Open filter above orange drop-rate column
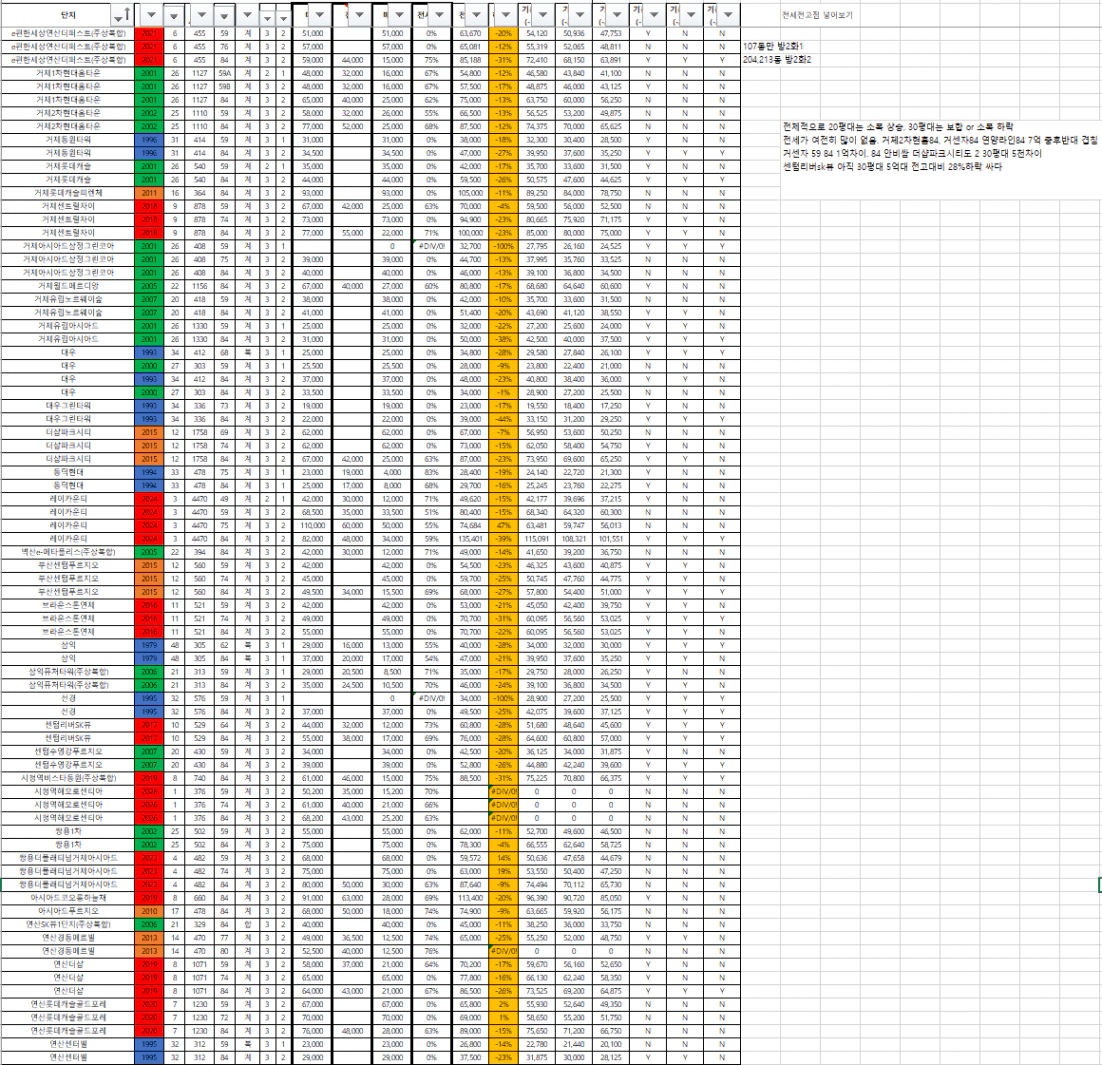Image resolution: width=1102 pixels, height=1065 pixels. pyautogui.click(x=505, y=15)
